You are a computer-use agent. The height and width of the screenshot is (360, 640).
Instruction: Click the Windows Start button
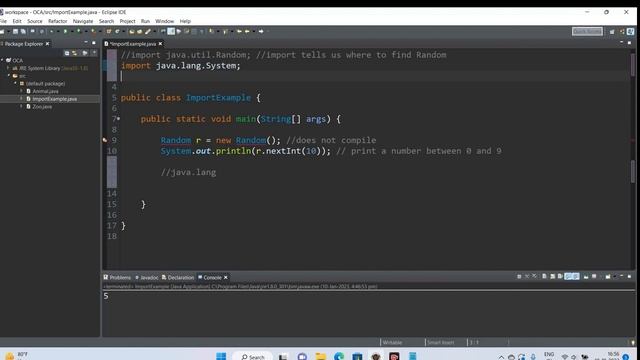click(x=221, y=356)
